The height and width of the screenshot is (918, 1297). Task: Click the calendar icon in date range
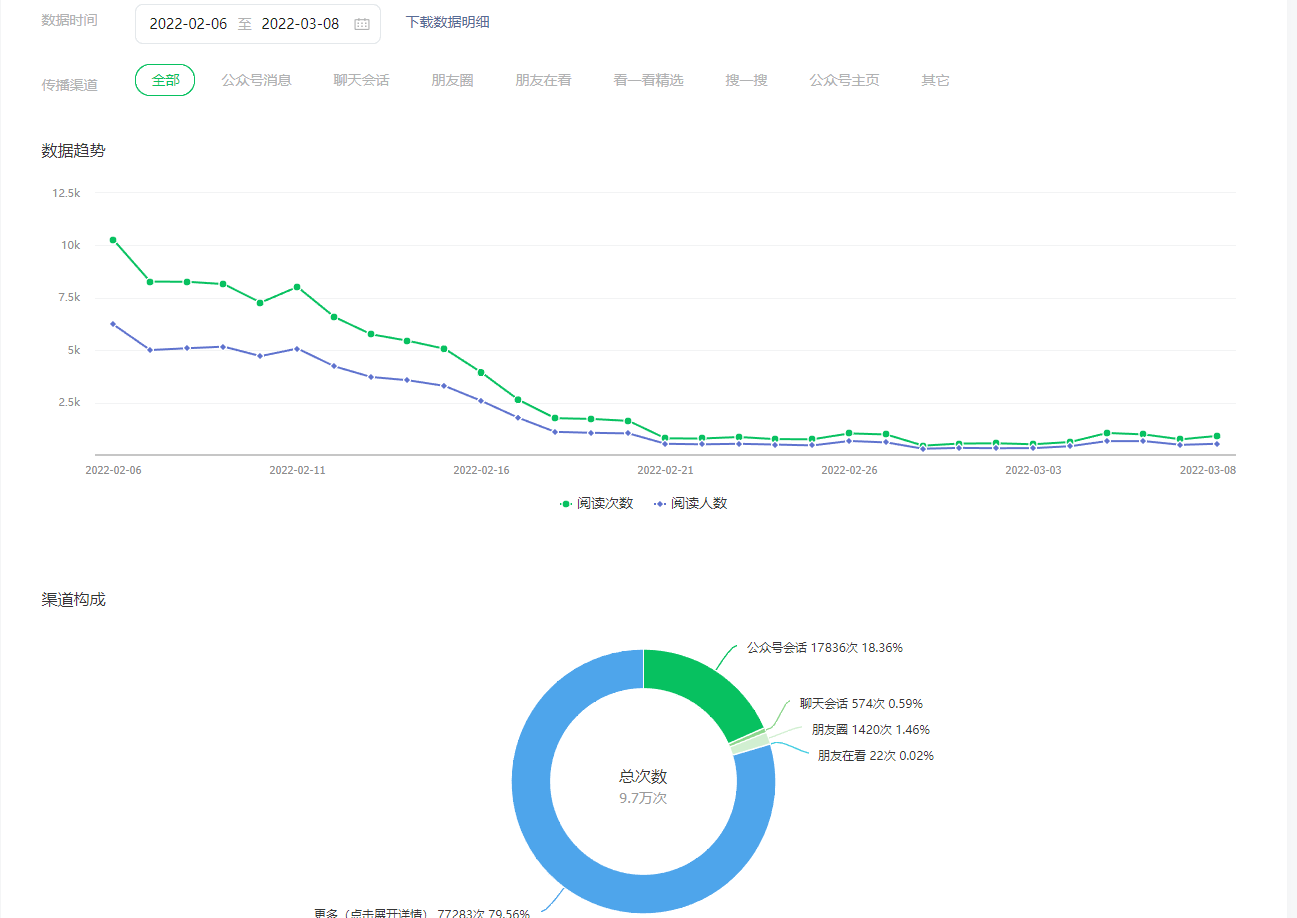coord(362,24)
